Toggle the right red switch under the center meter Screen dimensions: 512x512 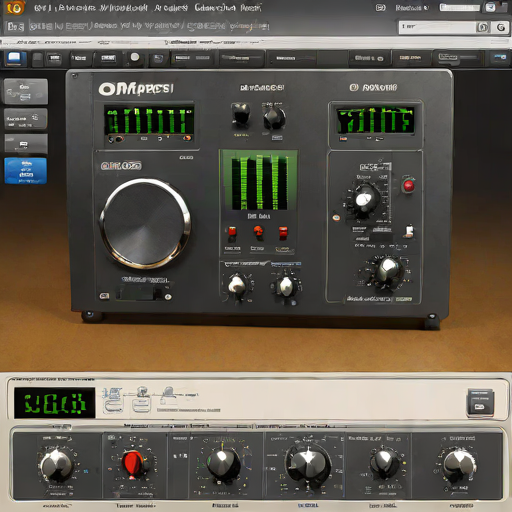283,232
